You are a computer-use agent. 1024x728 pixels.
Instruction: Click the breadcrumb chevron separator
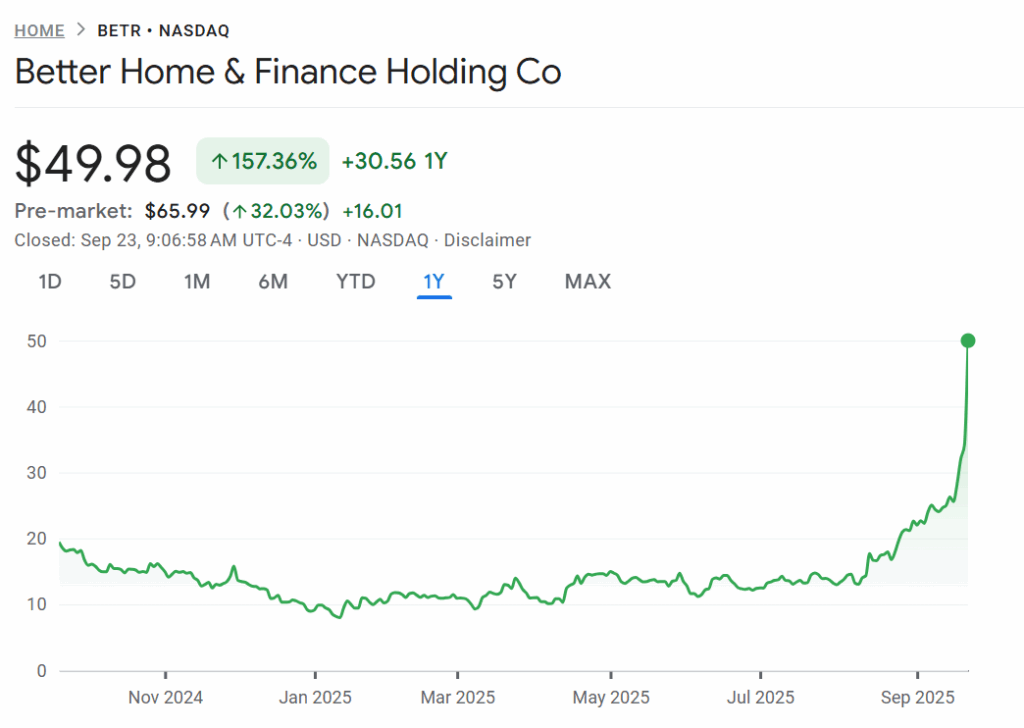coord(81,30)
